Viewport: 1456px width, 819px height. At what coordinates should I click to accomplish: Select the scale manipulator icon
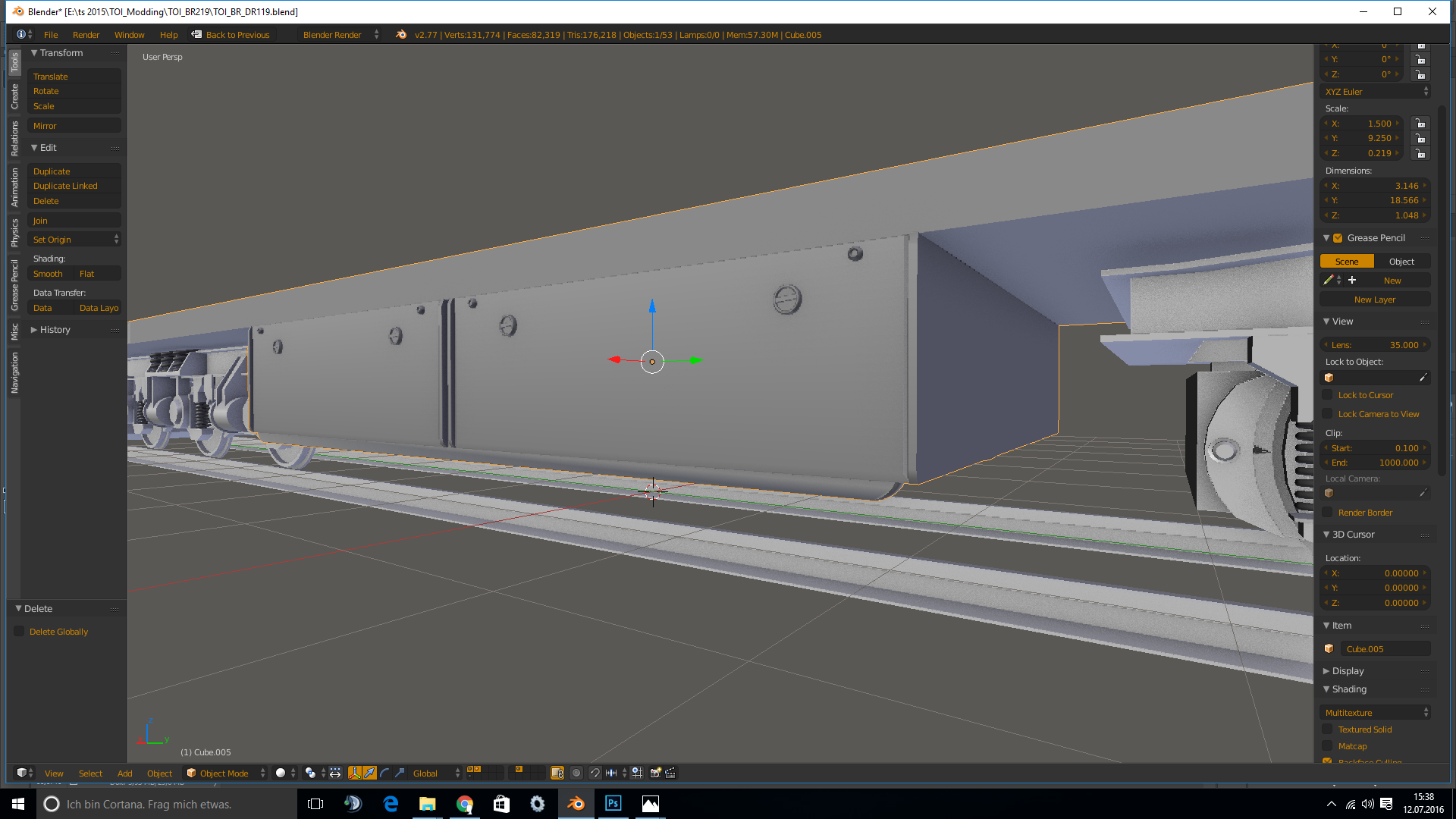click(x=400, y=773)
